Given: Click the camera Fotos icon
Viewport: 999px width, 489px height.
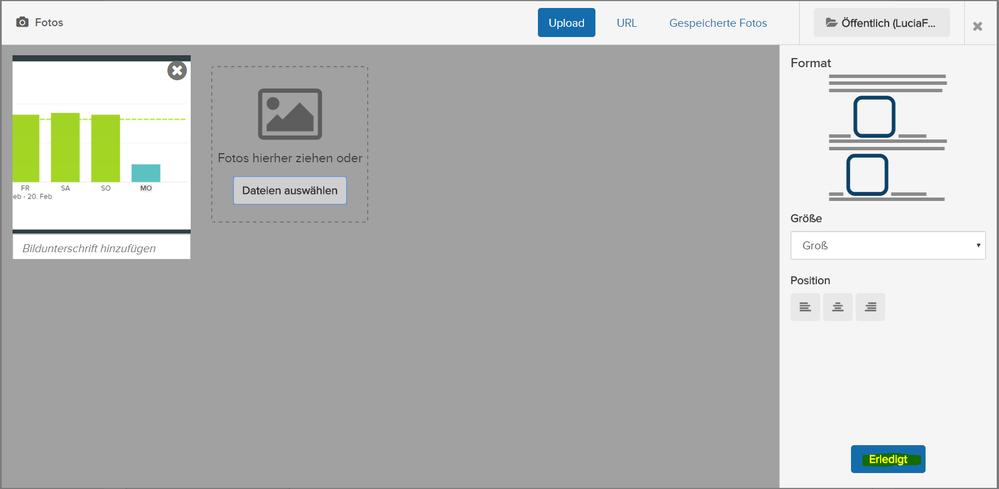Looking at the screenshot, I should pyautogui.click(x=22, y=22).
